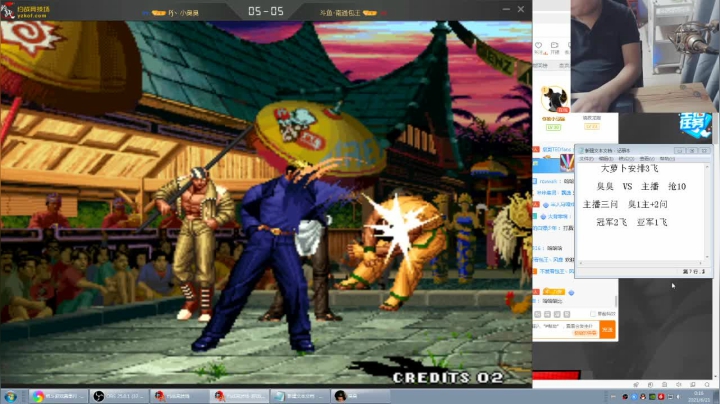Click the video camera icon beside the heart
The height and width of the screenshot is (404, 720).
click(555, 45)
